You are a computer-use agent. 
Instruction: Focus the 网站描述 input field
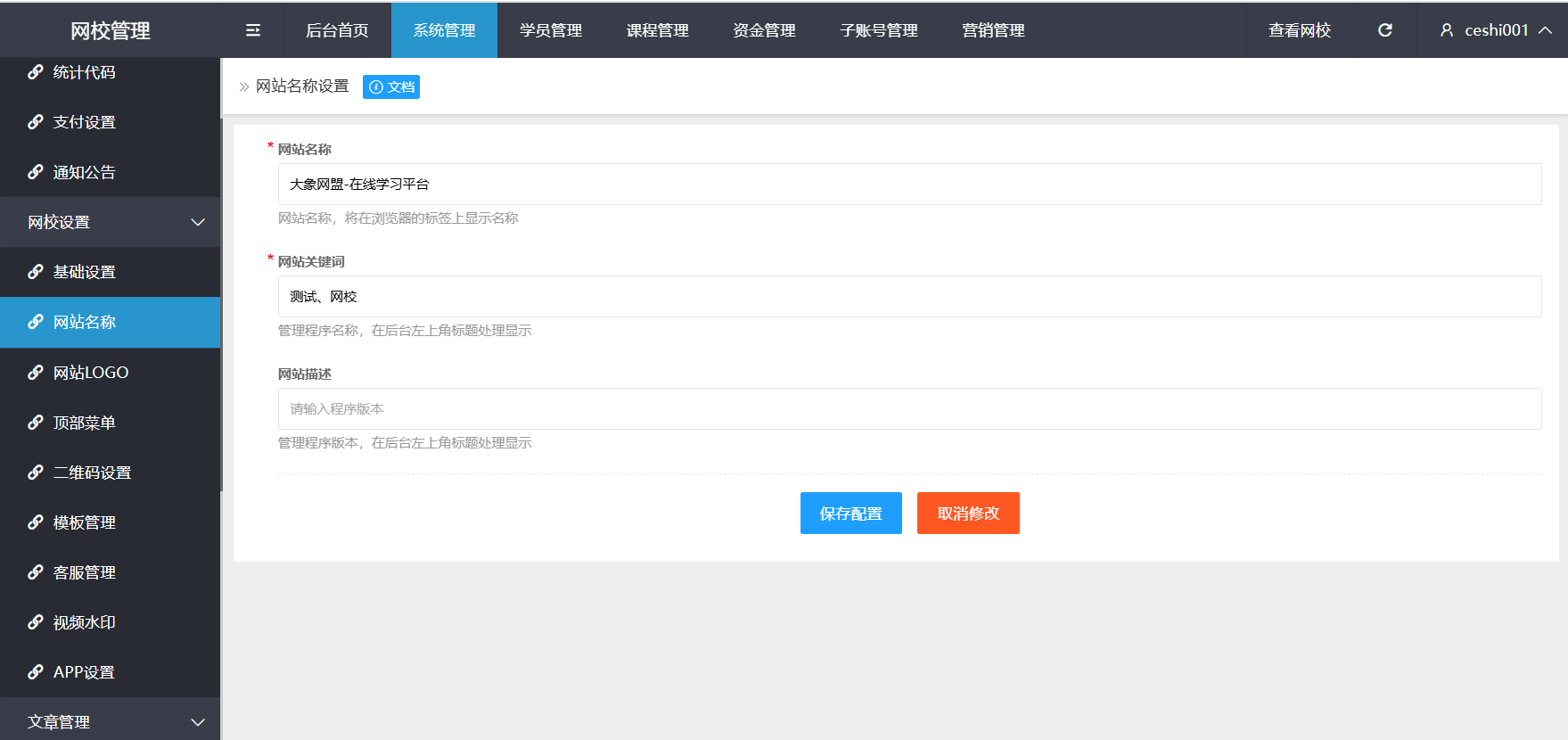(909, 409)
